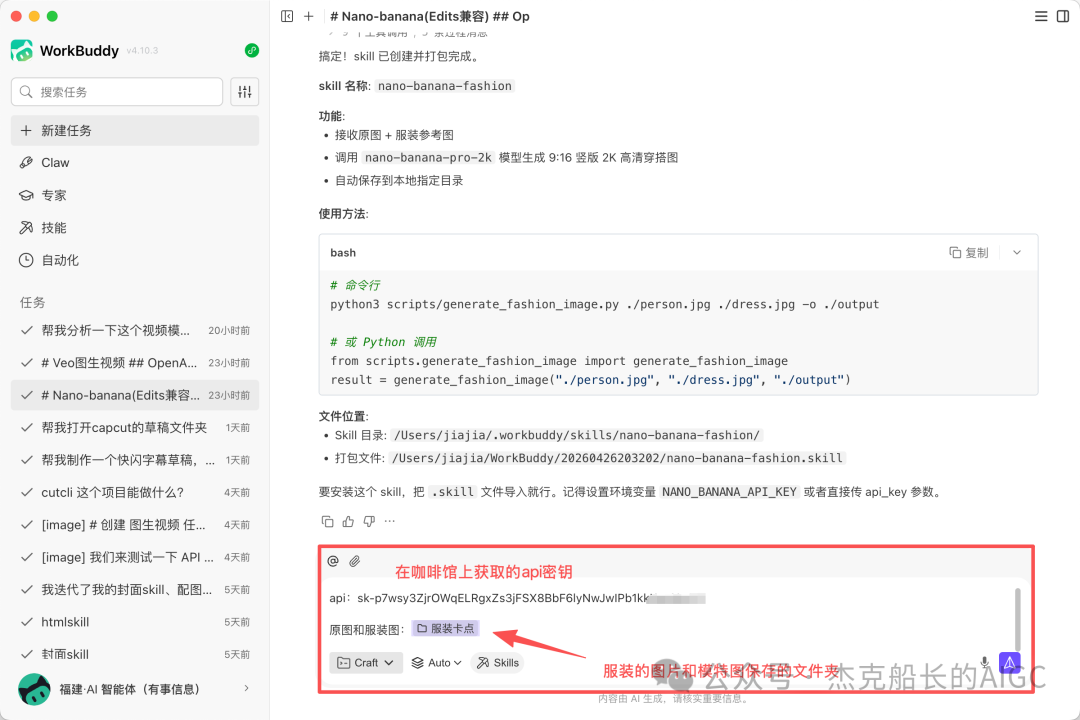Click the @ mention icon in input box

pyautogui.click(x=333, y=561)
